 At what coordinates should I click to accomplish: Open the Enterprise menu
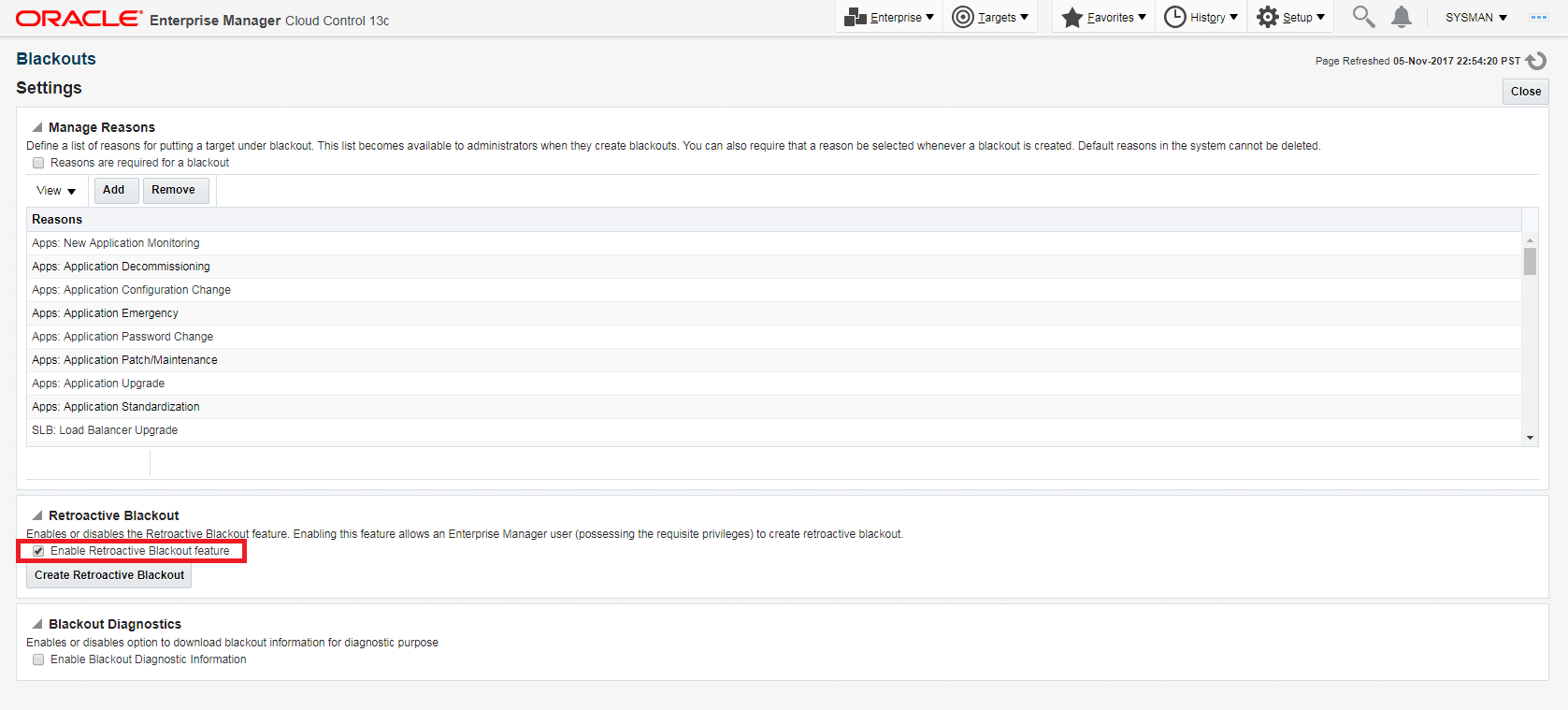pos(889,17)
